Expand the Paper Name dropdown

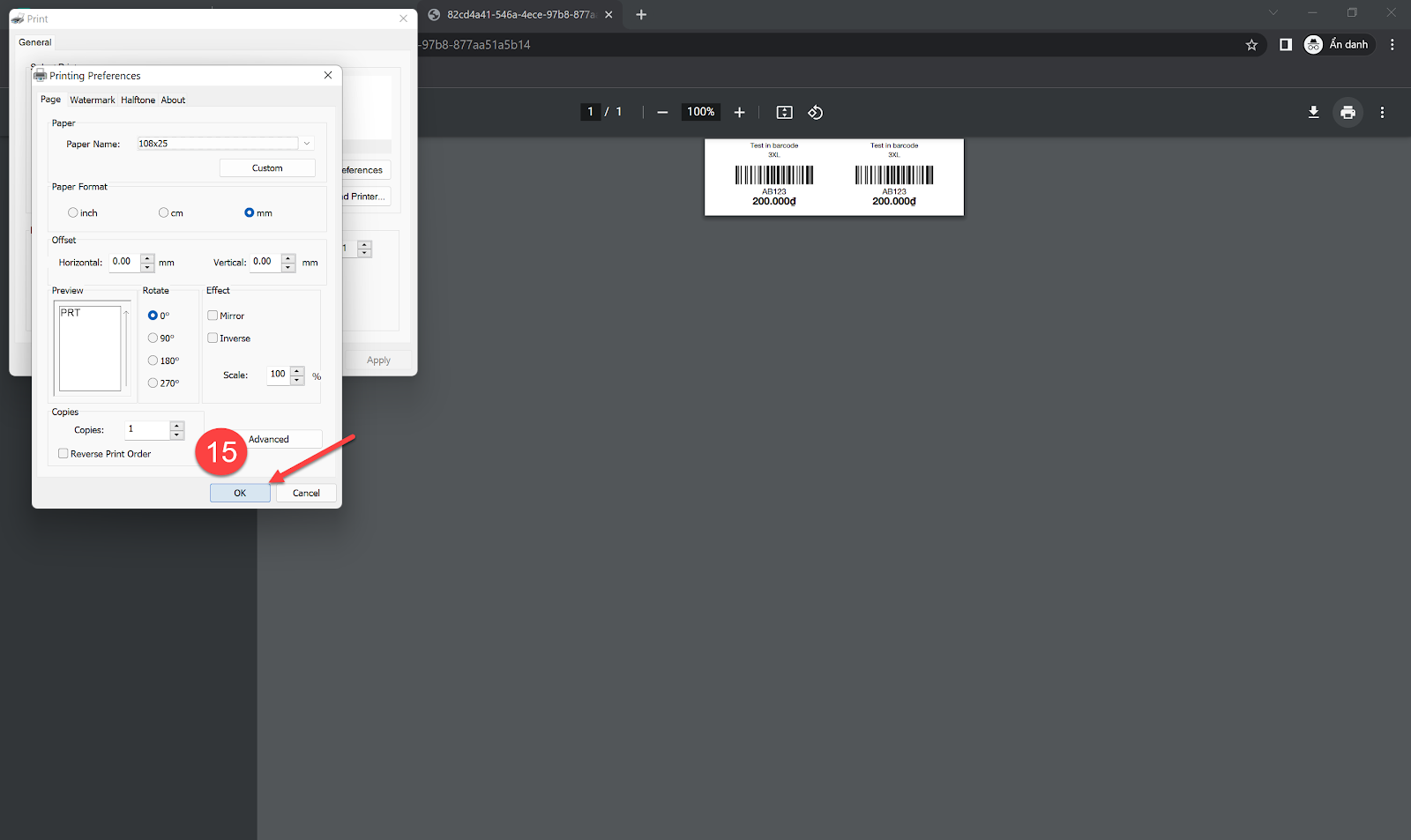tap(307, 143)
